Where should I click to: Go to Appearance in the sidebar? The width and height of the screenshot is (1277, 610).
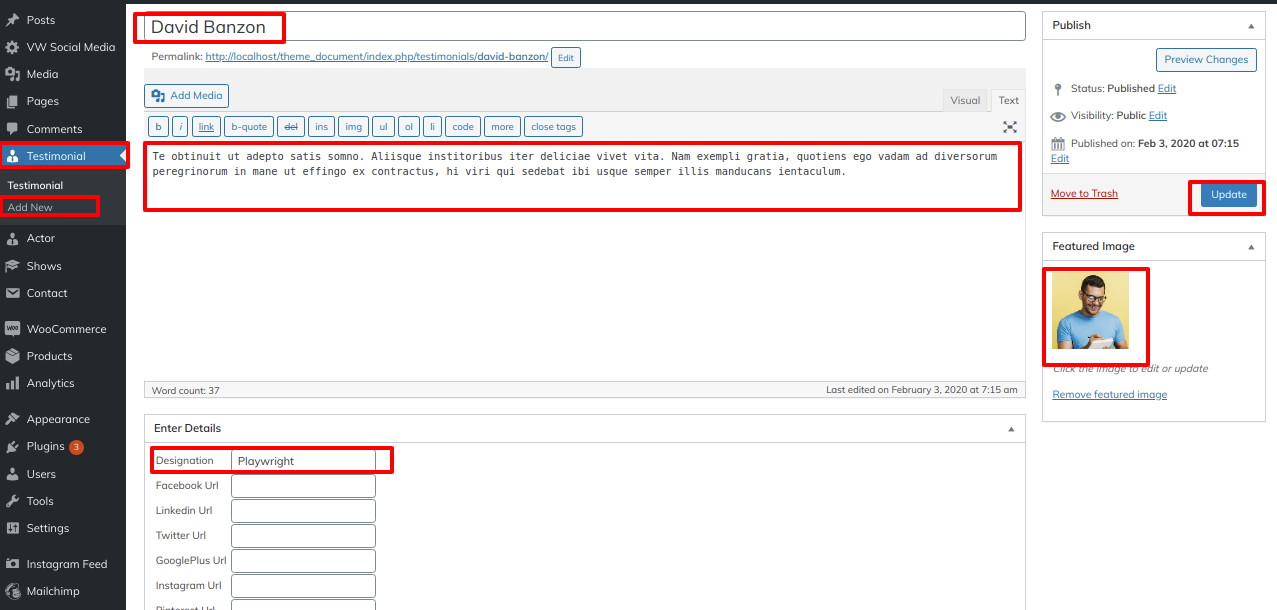coord(58,419)
